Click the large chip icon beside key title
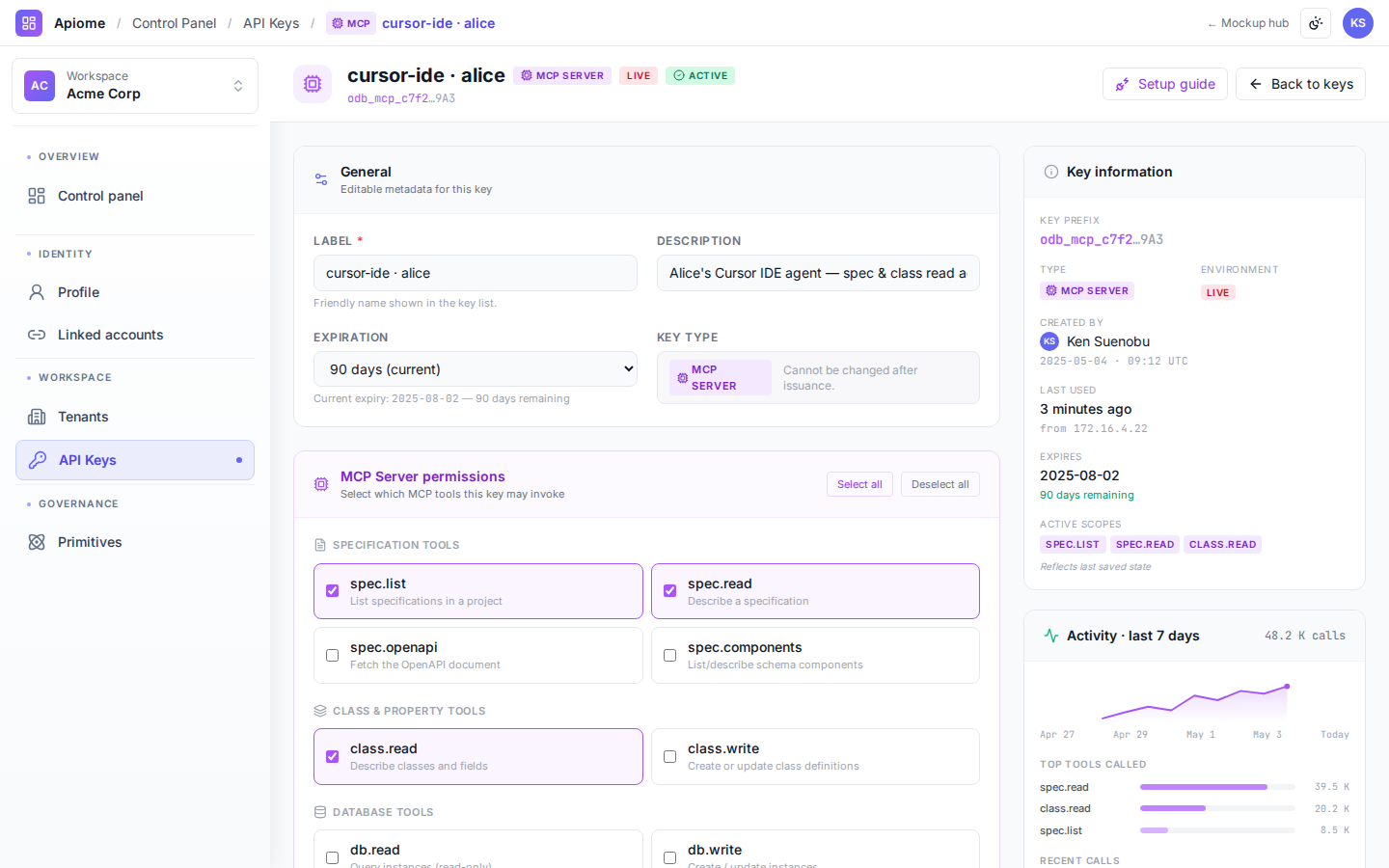Screen dimensions: 1389x868 point(313,84)
